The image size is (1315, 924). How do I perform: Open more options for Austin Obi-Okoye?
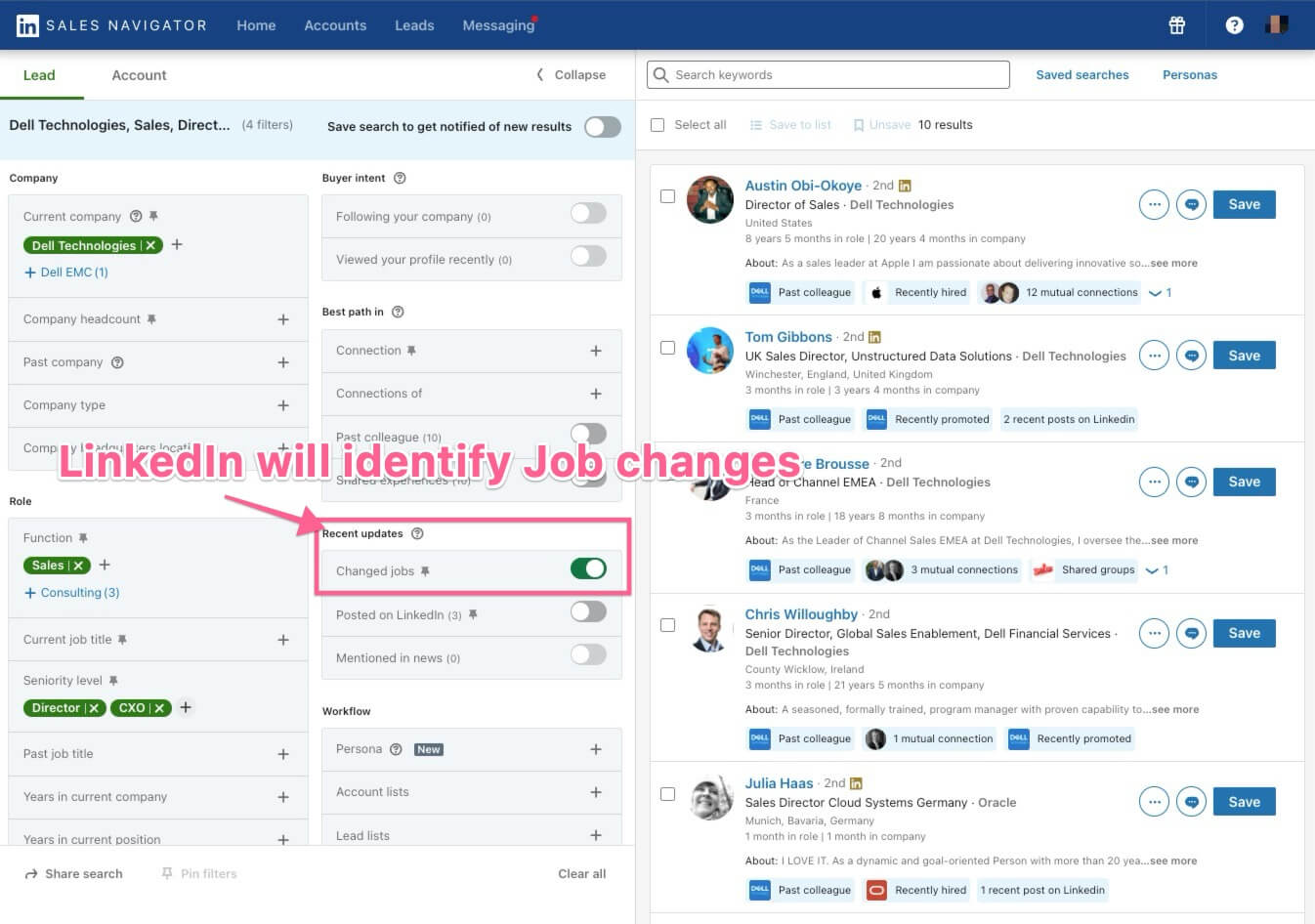(x=1154, y=205)
